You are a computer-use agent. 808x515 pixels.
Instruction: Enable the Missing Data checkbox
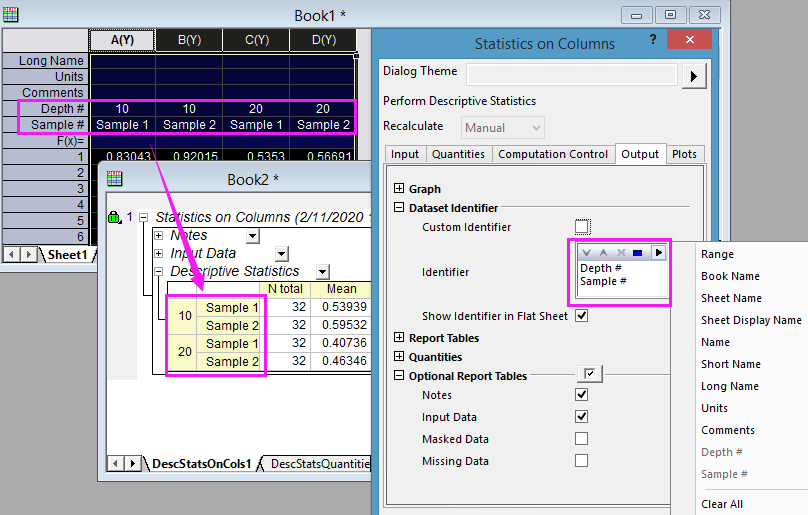582,460
